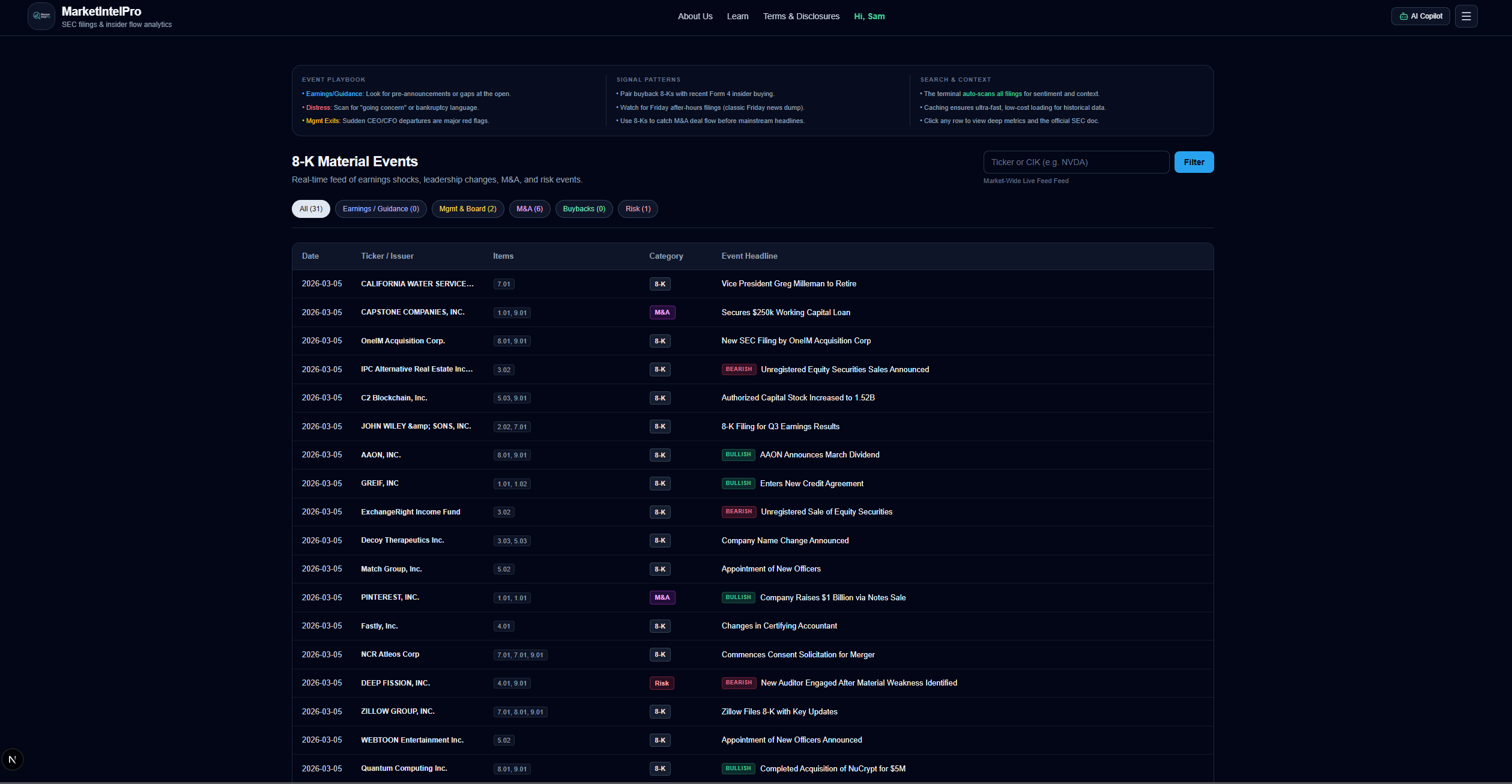The height and width of the screenshot is (784, 1512).
Task: Focus the Ticker or CIK search field
Action: [1075, 162]
